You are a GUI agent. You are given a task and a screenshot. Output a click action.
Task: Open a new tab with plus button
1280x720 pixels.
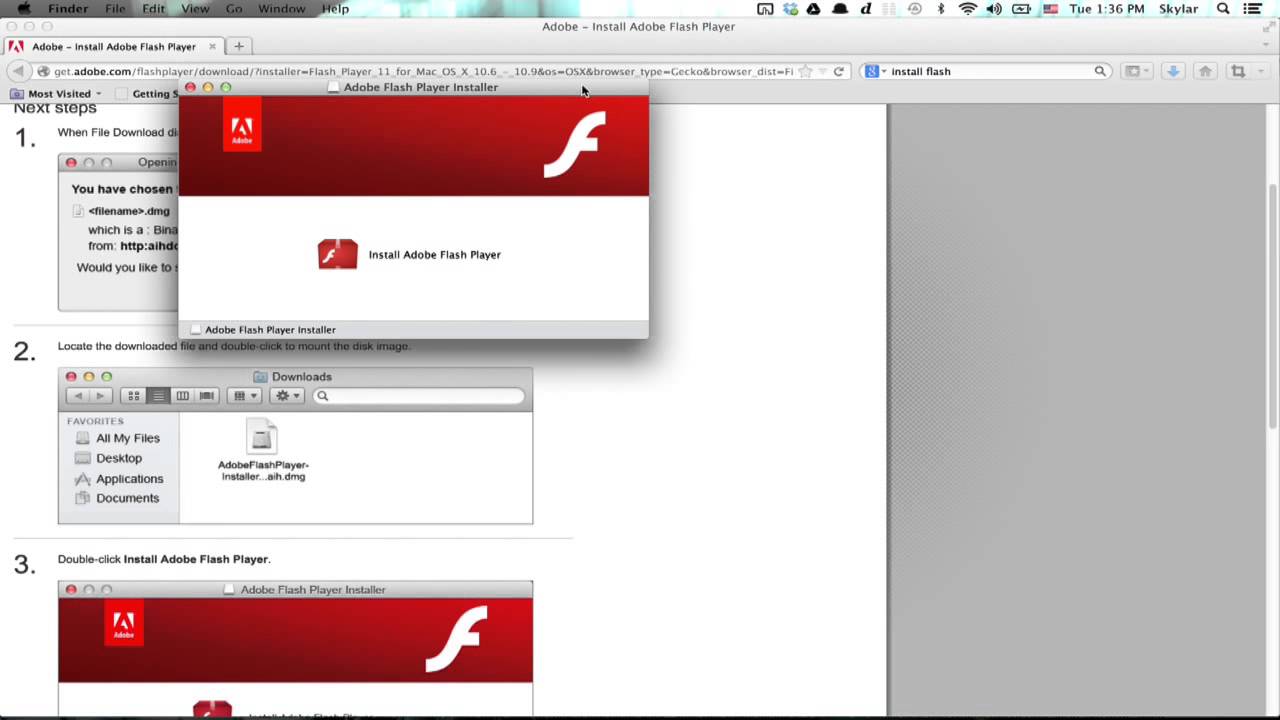coord(239,46)
